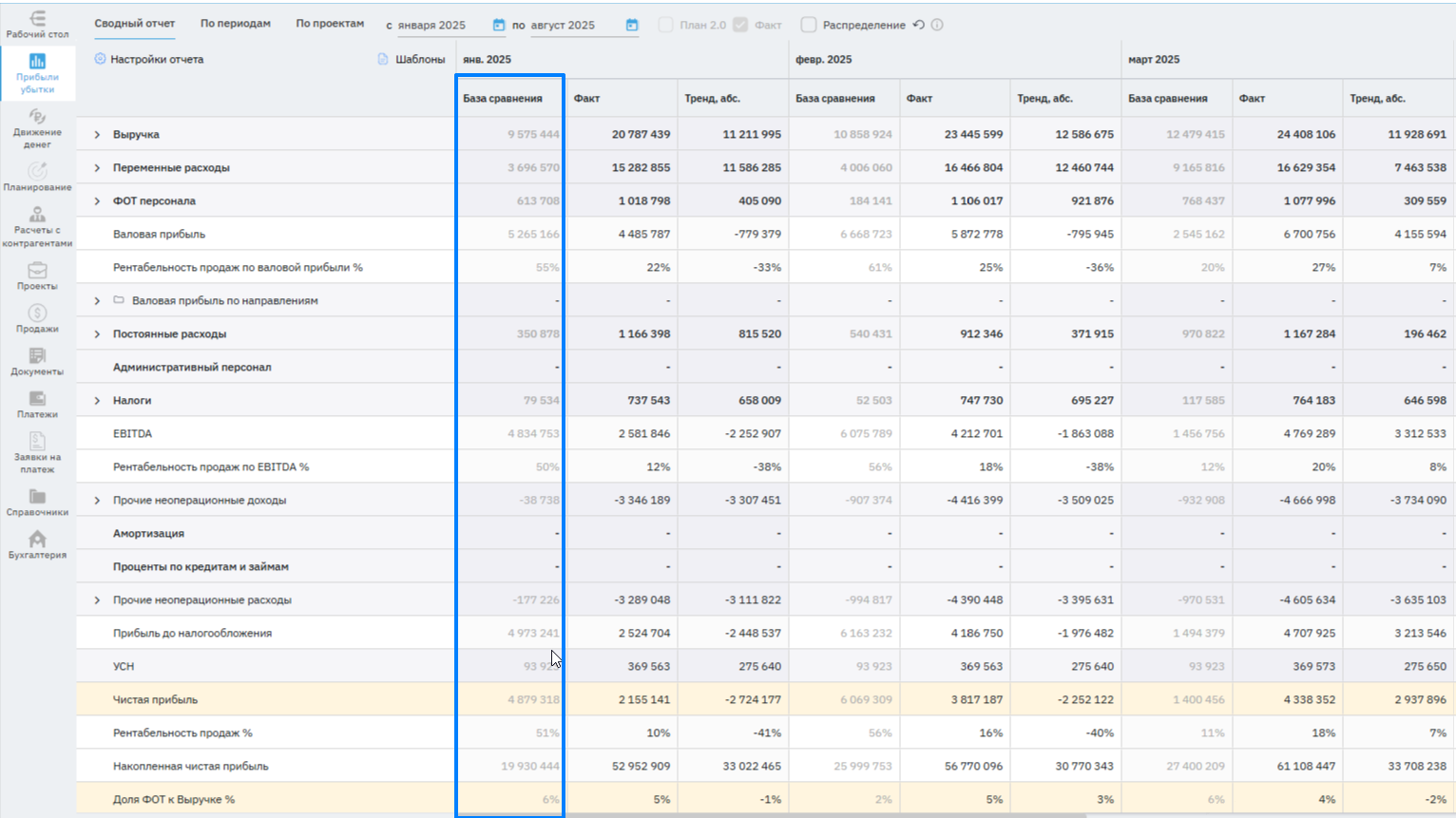Expand the Налоги row
Viewport: 1456px width, 818px height.
click(x=97, y=401)
